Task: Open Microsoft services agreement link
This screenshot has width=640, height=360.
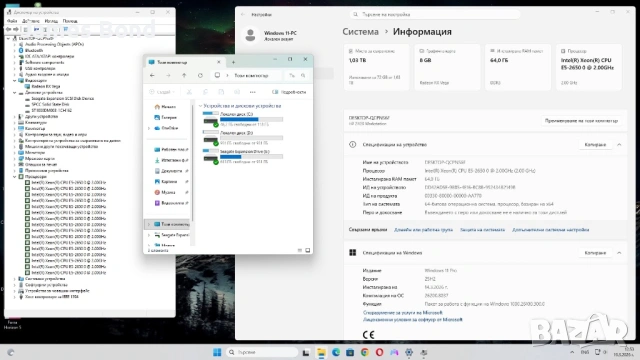Action: [403, 313]
